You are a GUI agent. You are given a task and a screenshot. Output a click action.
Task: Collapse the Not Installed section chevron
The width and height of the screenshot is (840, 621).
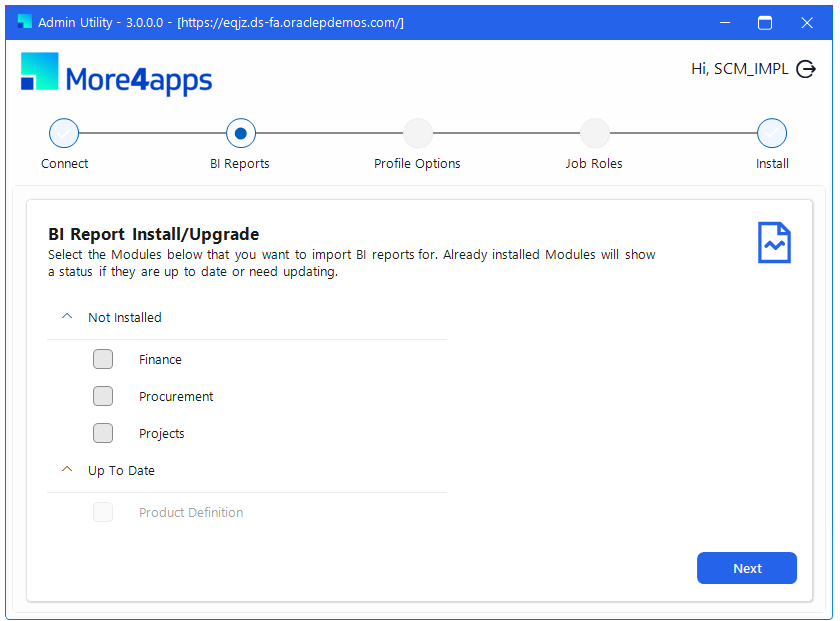pyautogui.click(x=67, y=317)
